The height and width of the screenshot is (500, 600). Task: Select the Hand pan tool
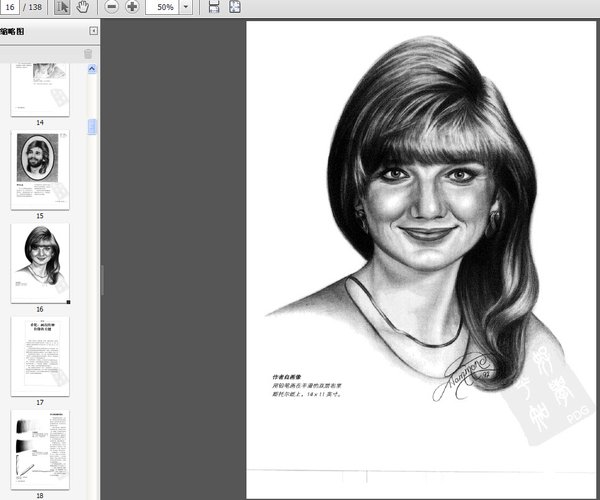tap(83, 7)
